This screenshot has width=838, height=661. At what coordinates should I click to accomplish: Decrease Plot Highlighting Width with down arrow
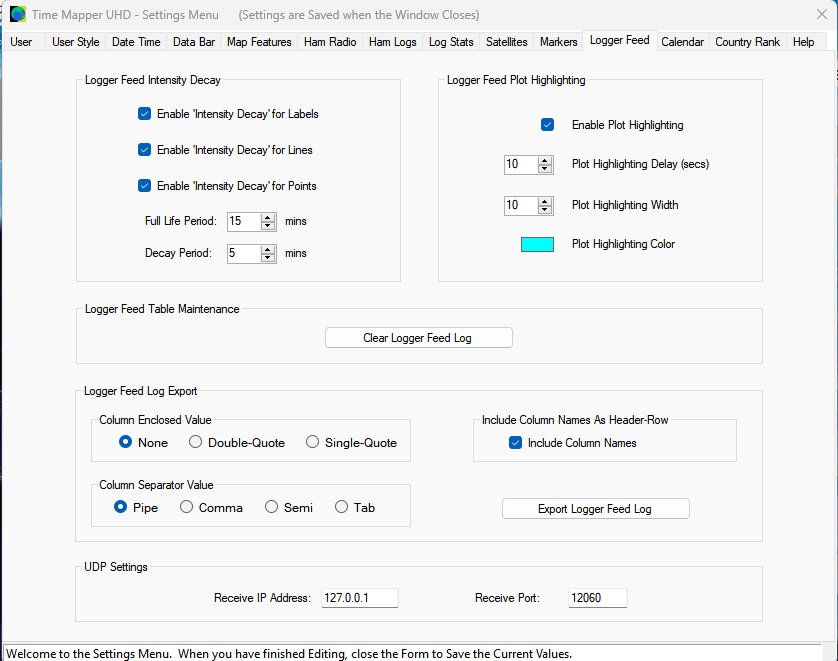coord(545,209)
